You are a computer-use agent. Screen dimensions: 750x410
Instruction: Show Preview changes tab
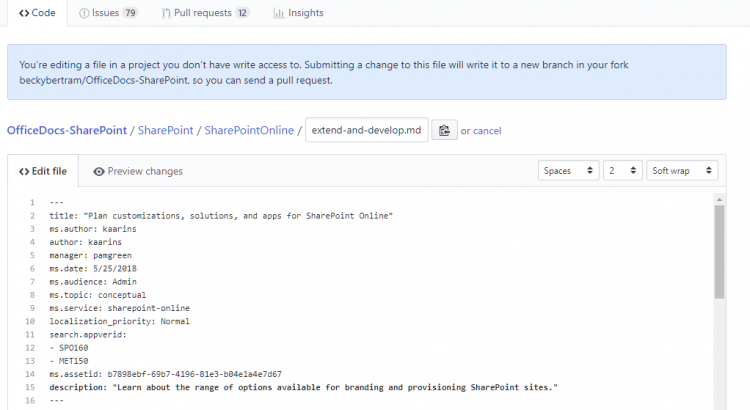click(x=138, y=171)
